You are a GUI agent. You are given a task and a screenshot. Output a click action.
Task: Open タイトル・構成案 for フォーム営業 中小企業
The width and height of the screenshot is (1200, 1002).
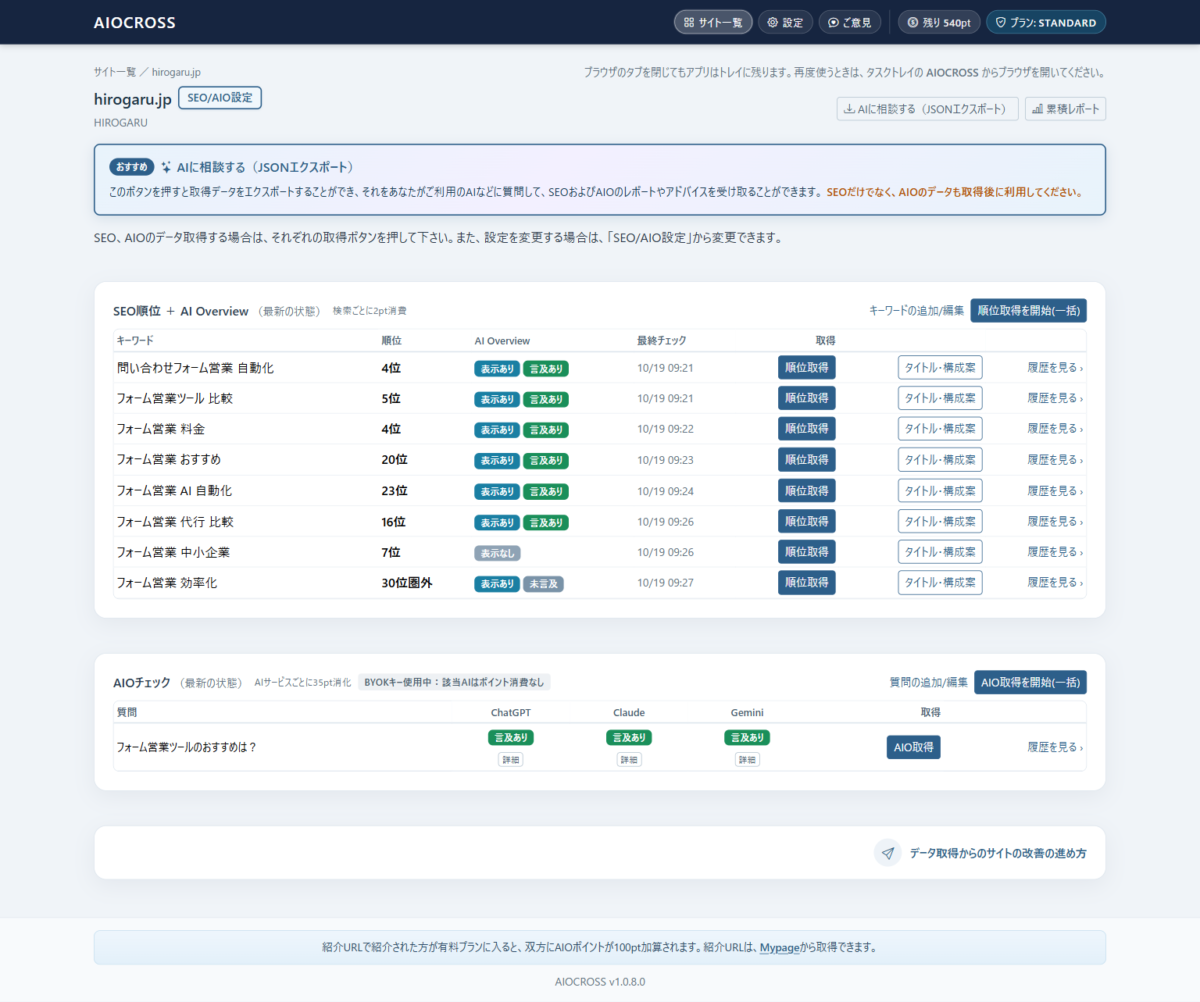tap(940, 552)
